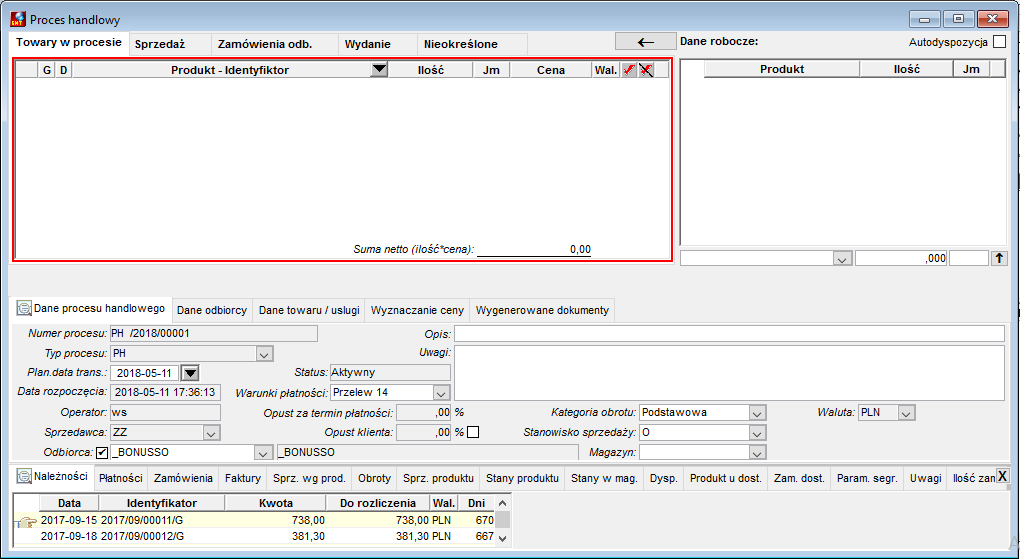Open the Uwagi bottom tab
This screenshot has width=1020, height=559.
(x=926, y=478)
